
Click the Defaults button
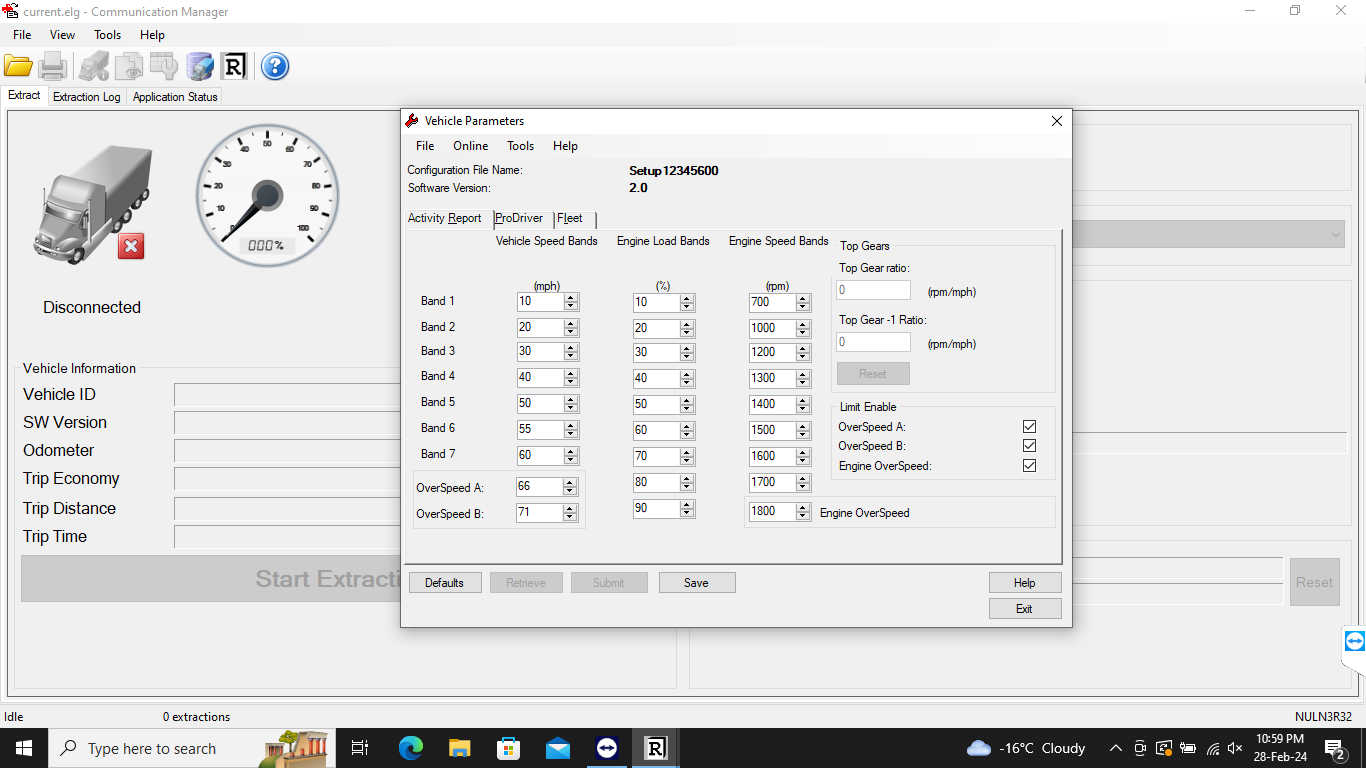[444, 583]
